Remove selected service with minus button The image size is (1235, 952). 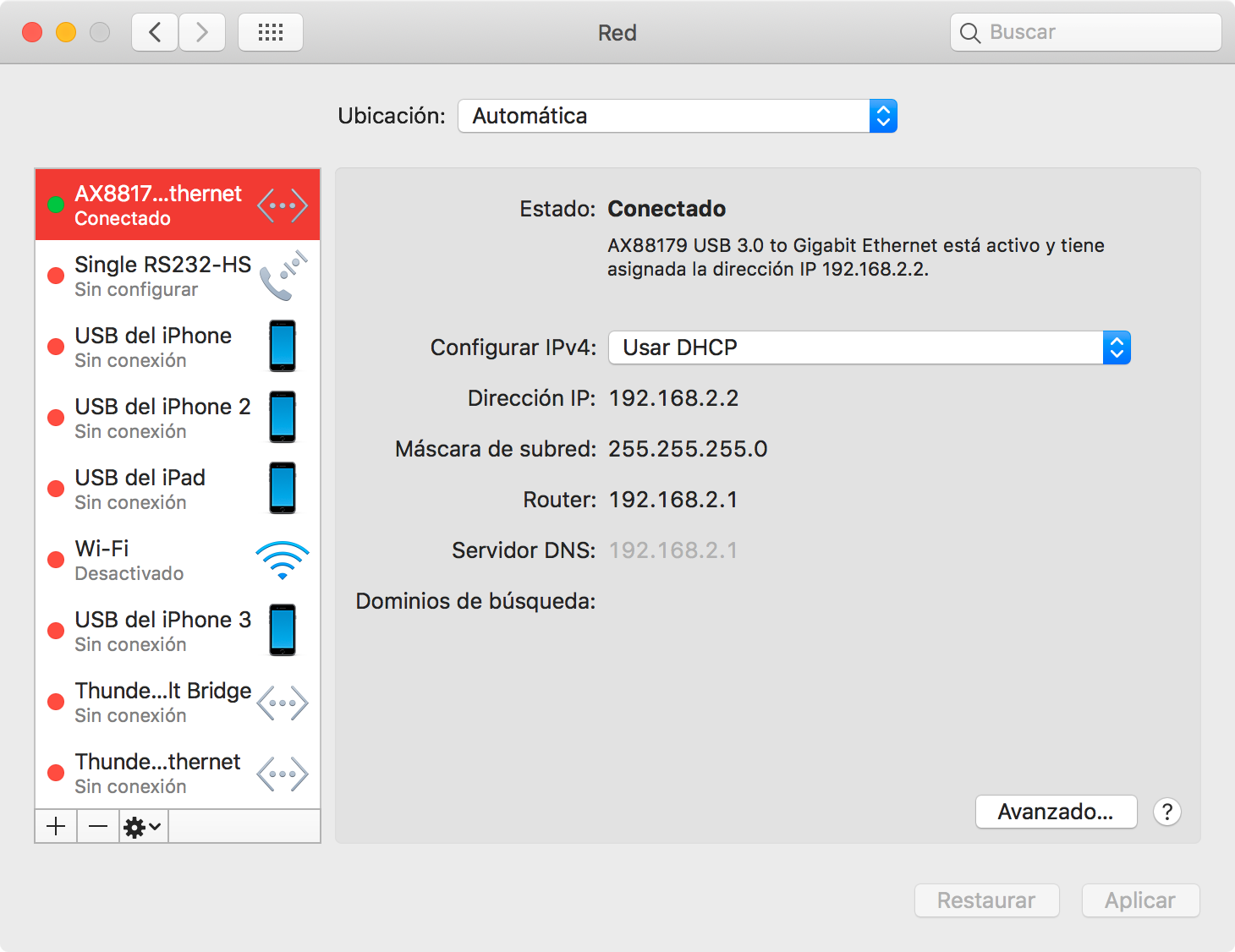pos(98,826)
